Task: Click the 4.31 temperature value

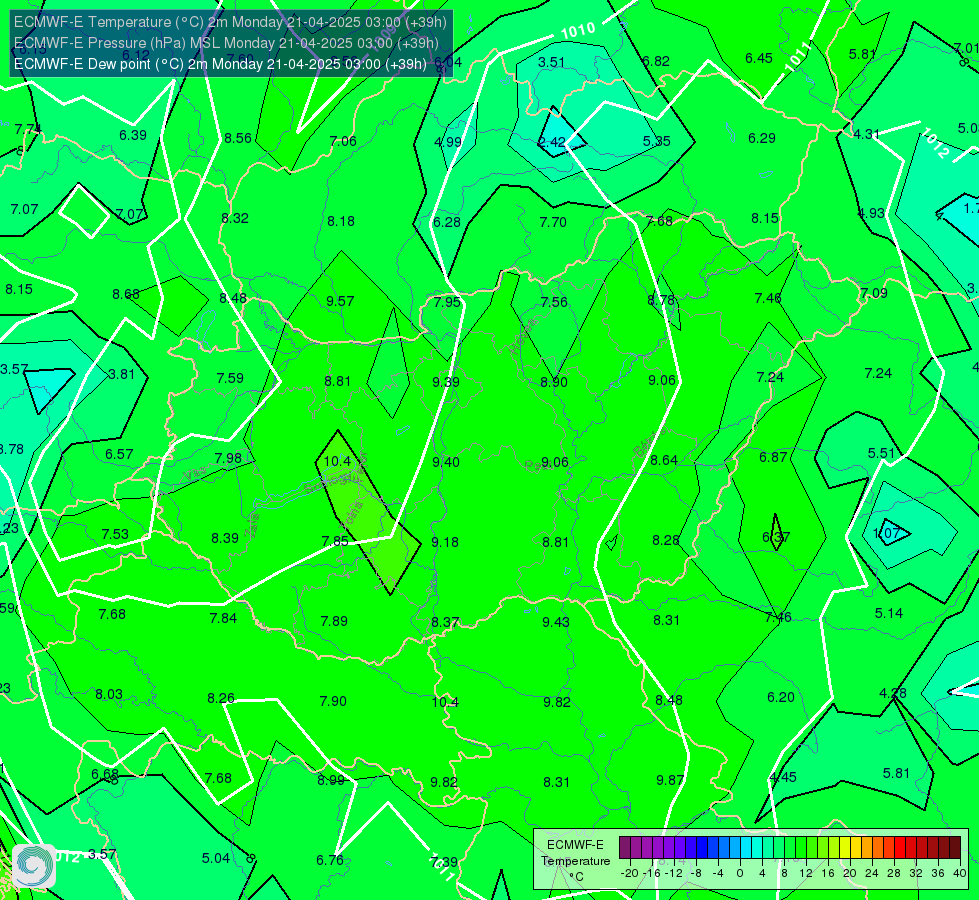Action: click(x=867, y=134)
